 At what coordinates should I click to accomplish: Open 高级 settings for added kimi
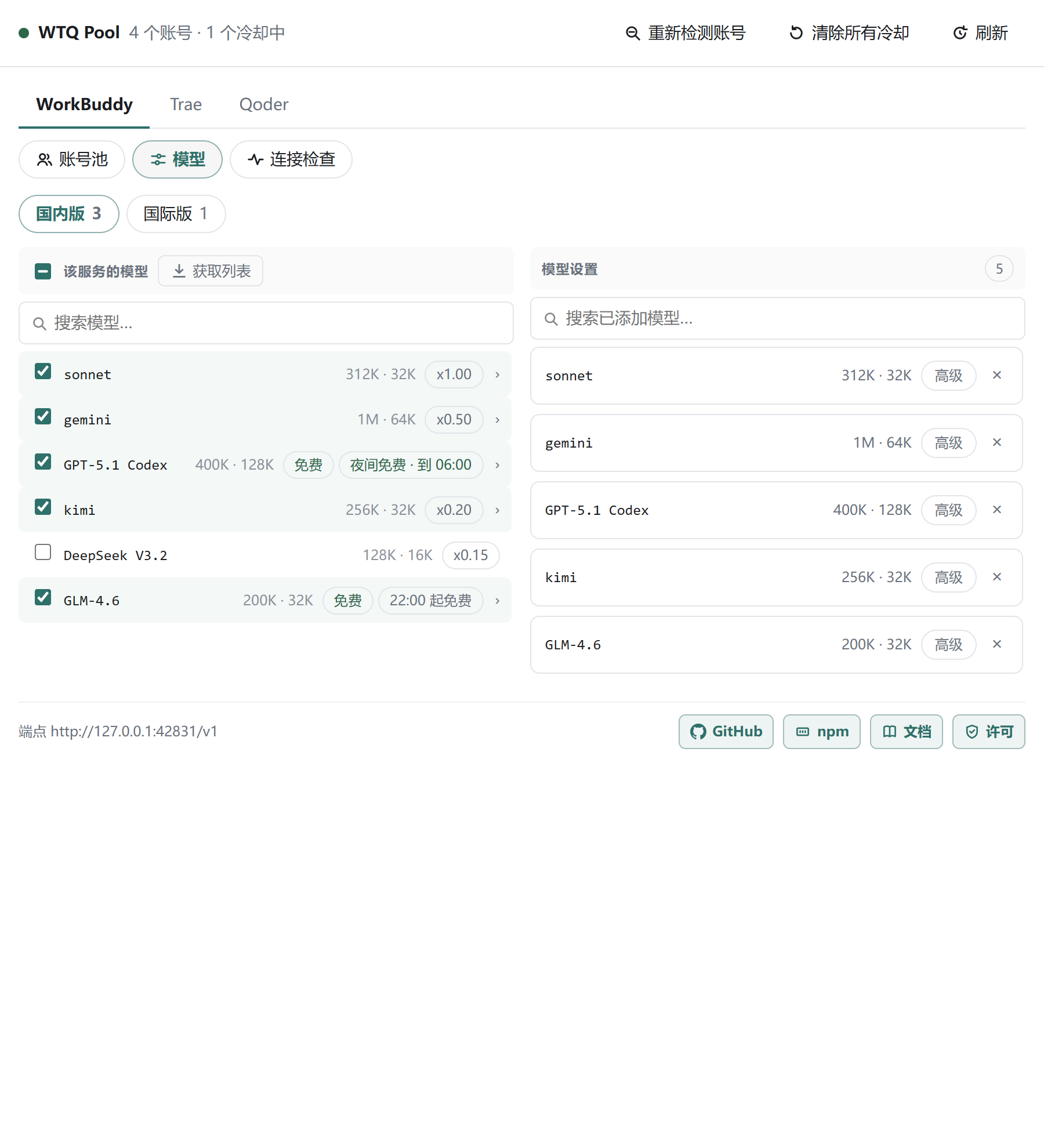point(949,577)
